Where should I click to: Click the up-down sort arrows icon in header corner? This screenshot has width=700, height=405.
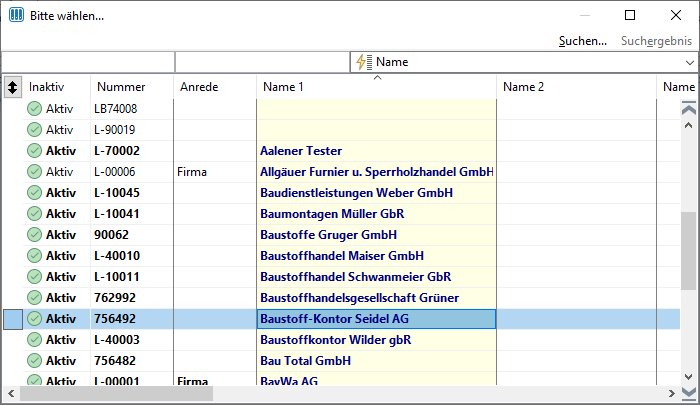tap(12, 87)
